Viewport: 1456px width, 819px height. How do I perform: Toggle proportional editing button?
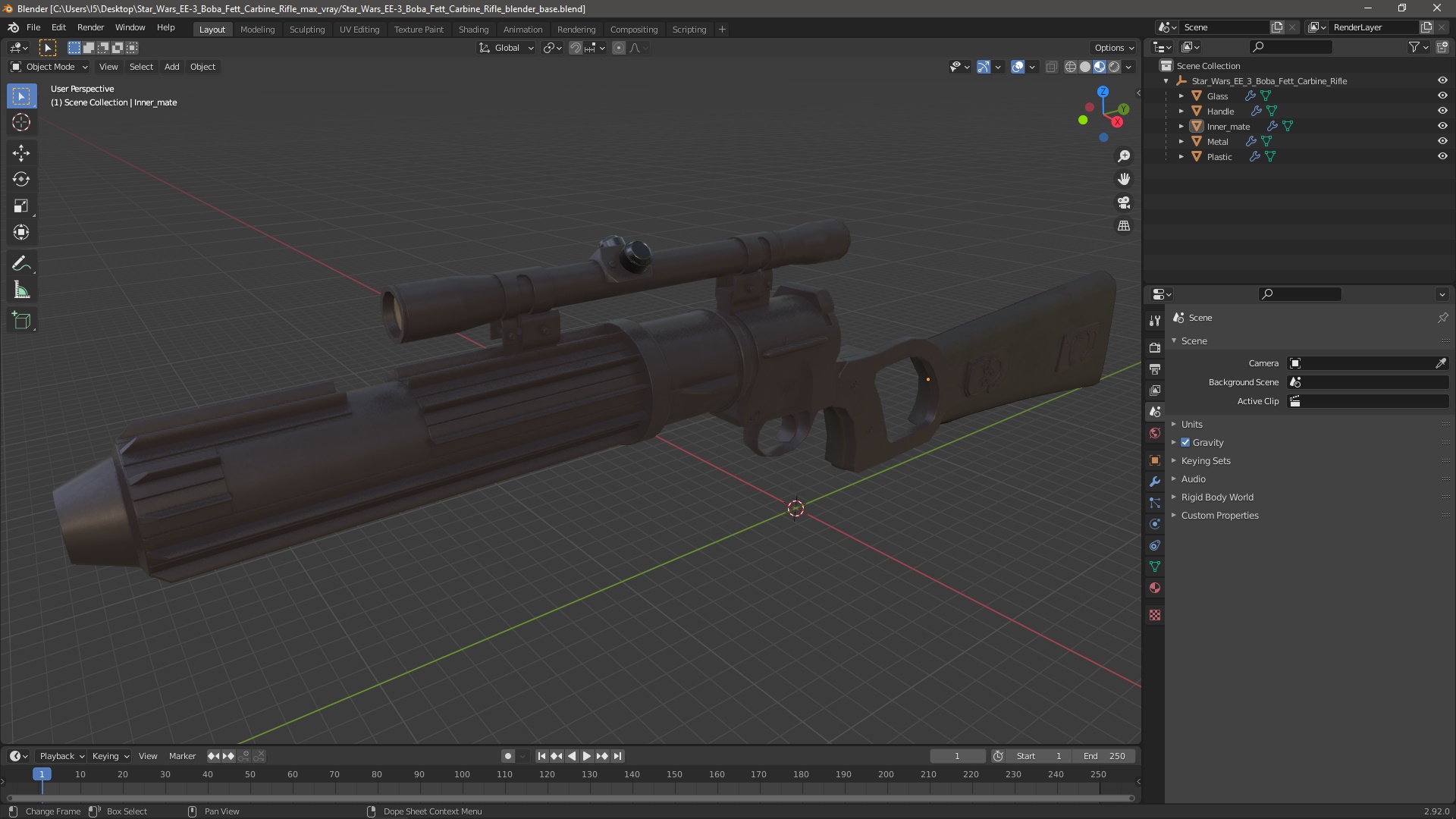click(x=619, y=48)
